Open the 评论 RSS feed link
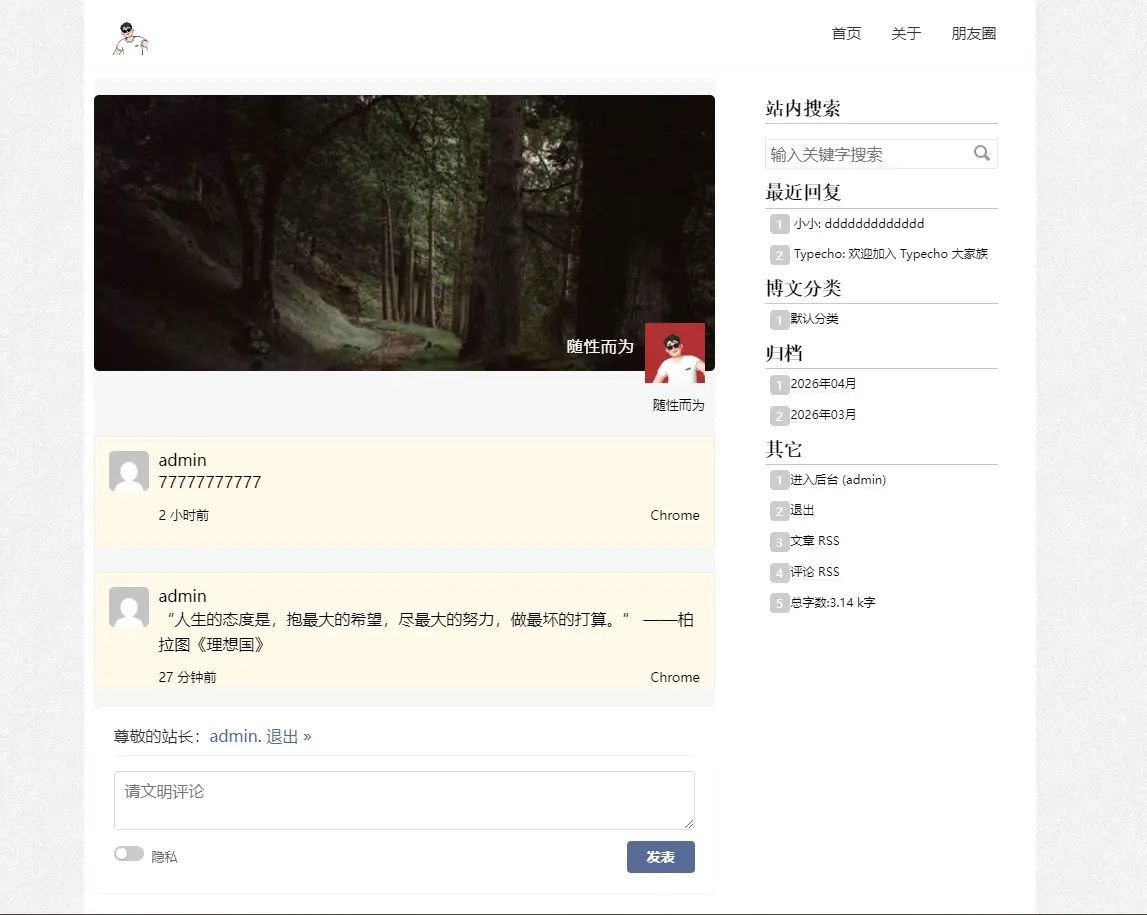Viewport: 1147px width, 915px height. [x=815, y=572]
